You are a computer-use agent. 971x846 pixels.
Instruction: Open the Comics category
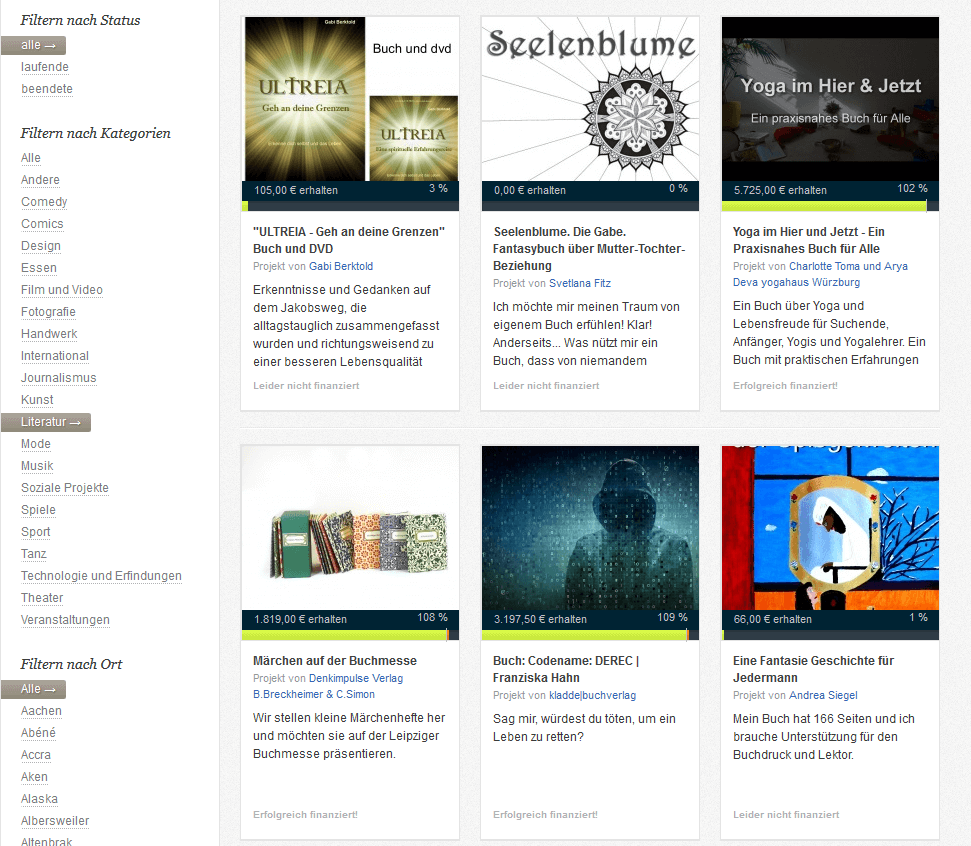point(42,224)
